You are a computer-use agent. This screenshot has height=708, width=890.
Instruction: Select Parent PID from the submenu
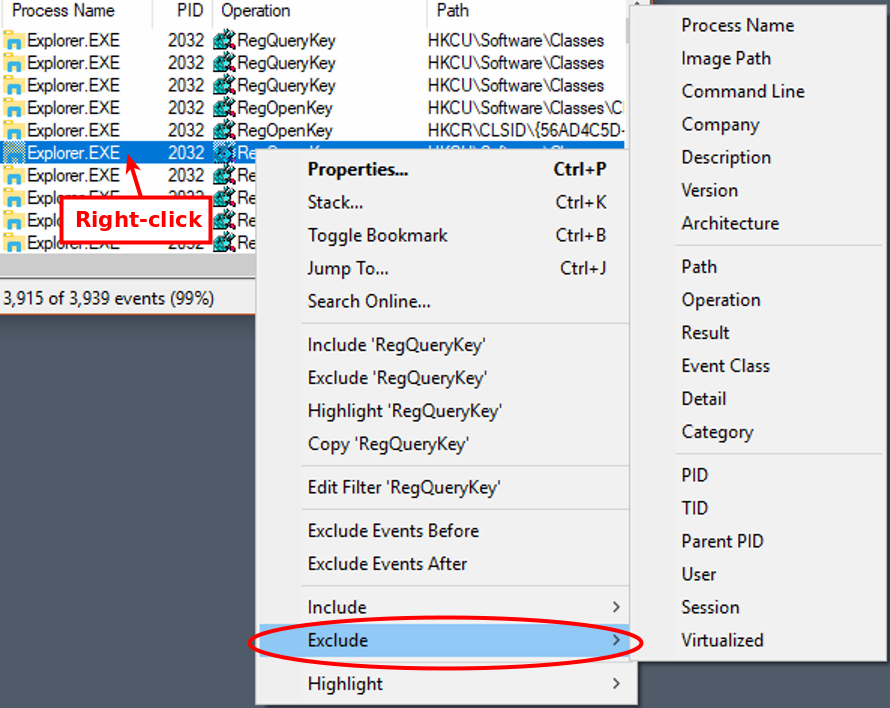(722, 541)
